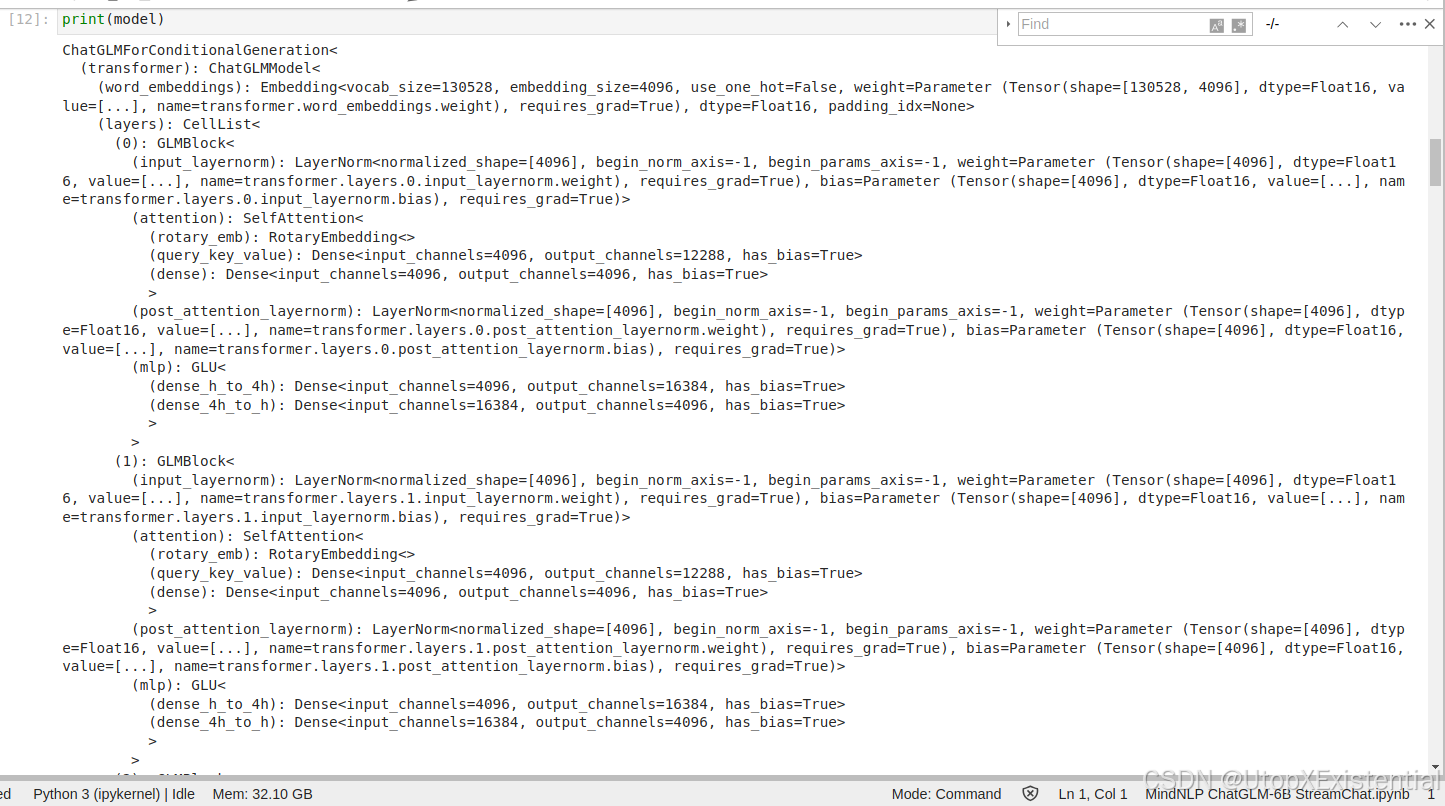1445x806 pixels.
Task: Click the [12]: cell execution prompt
Action: click(28, 19)
